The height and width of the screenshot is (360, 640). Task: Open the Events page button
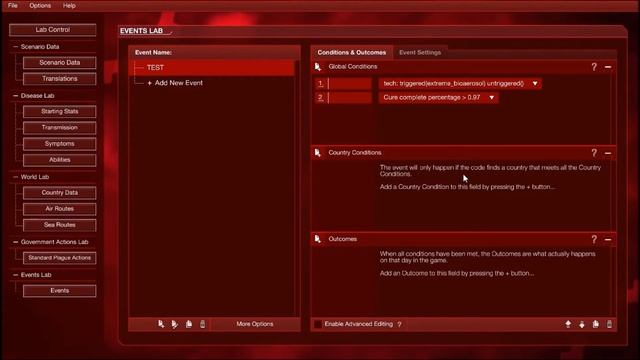[60, 291]
